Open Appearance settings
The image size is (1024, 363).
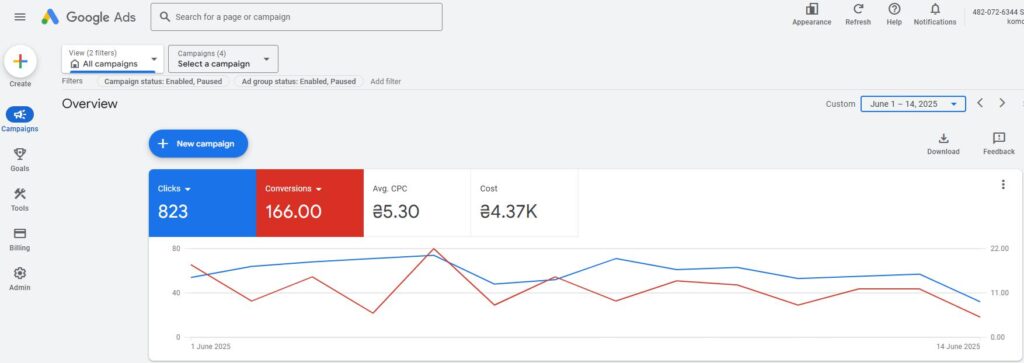(x=812, y=14)
